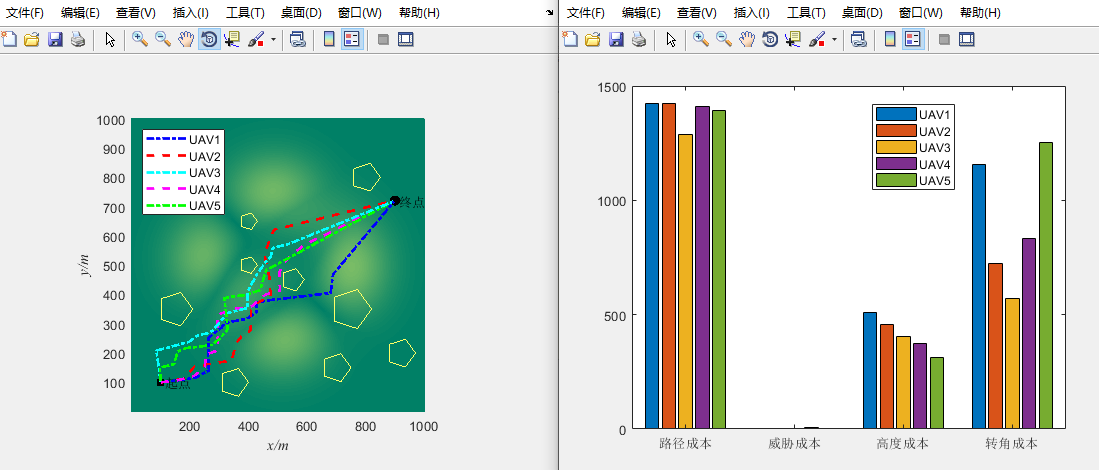Screen dimensions: 1099x470
Task: Toggle off Rotate 3D in path map figure
Action: point(209,40)
